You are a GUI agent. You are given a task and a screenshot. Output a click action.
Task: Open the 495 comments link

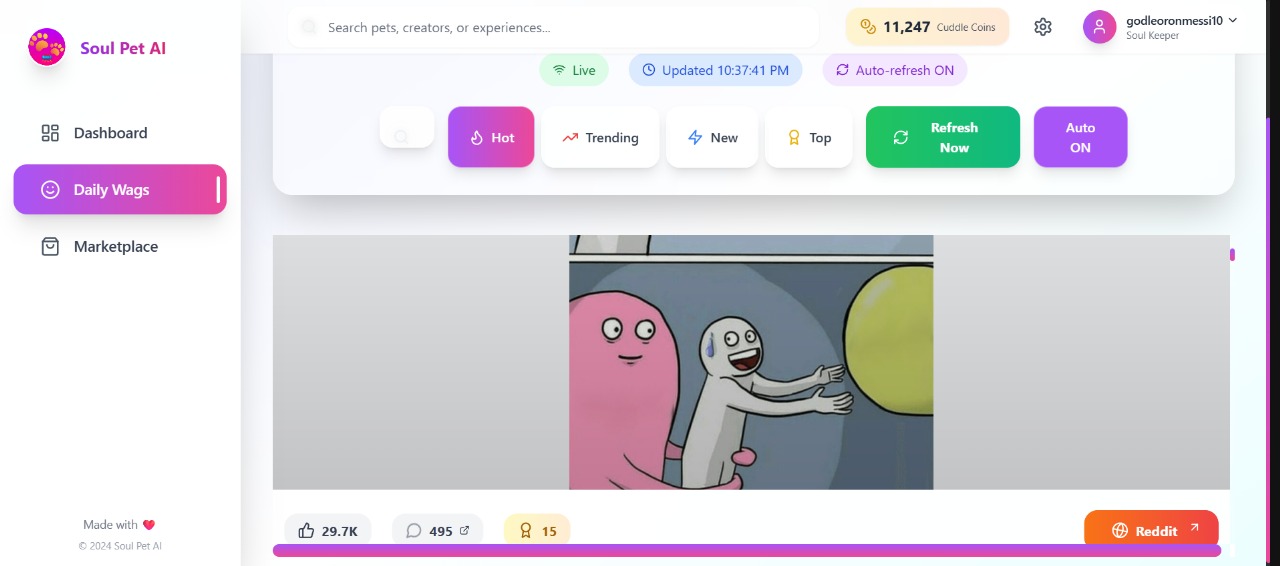point(437,531)
